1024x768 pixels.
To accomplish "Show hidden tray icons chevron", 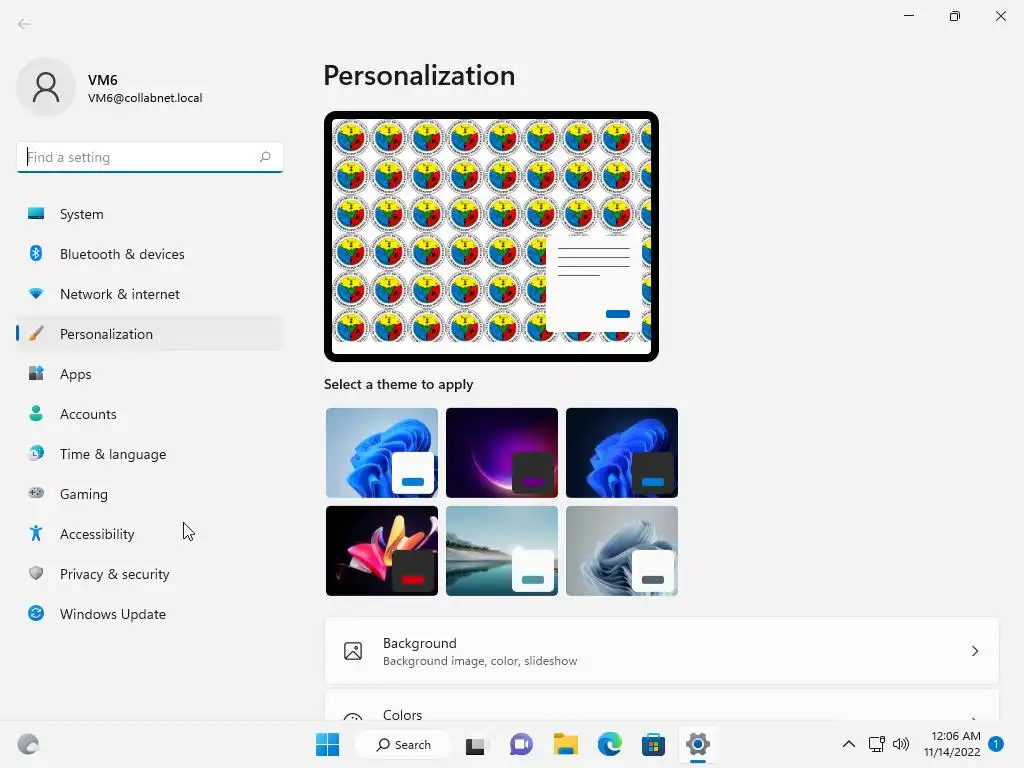I will pyautogui.click(x=848, y=744).
